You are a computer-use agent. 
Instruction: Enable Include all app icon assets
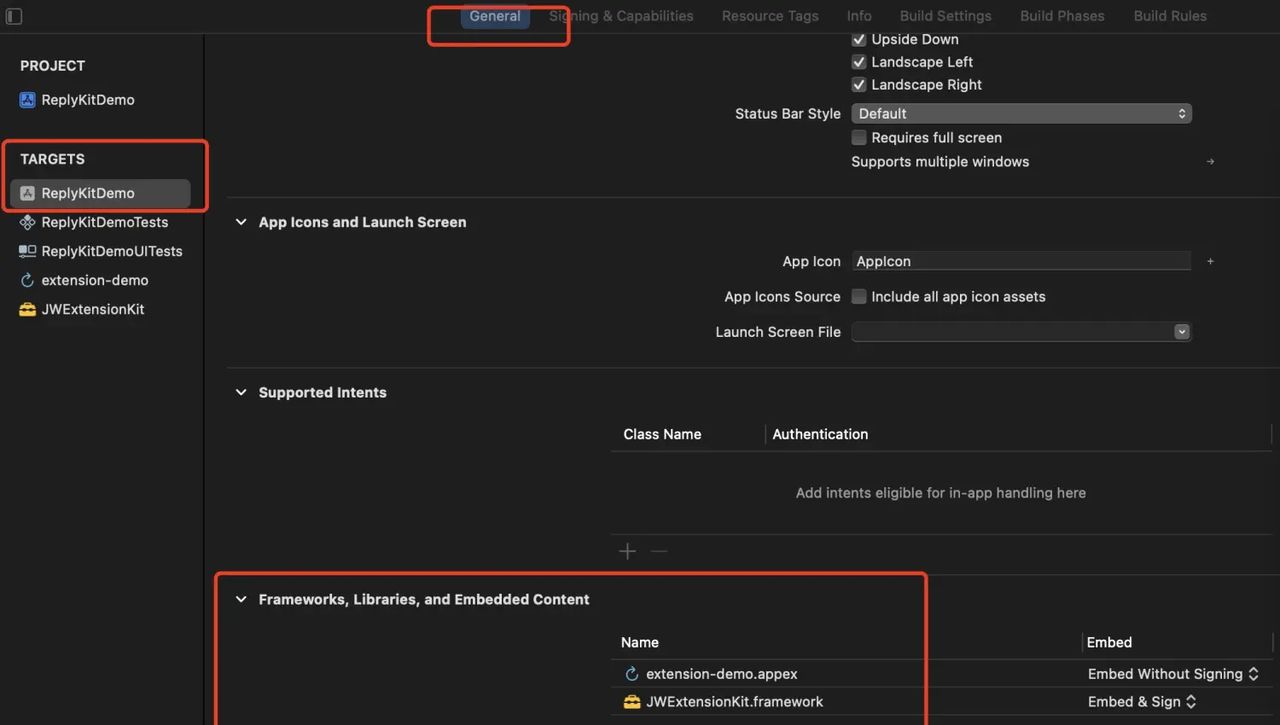click(x=858, y=297)
